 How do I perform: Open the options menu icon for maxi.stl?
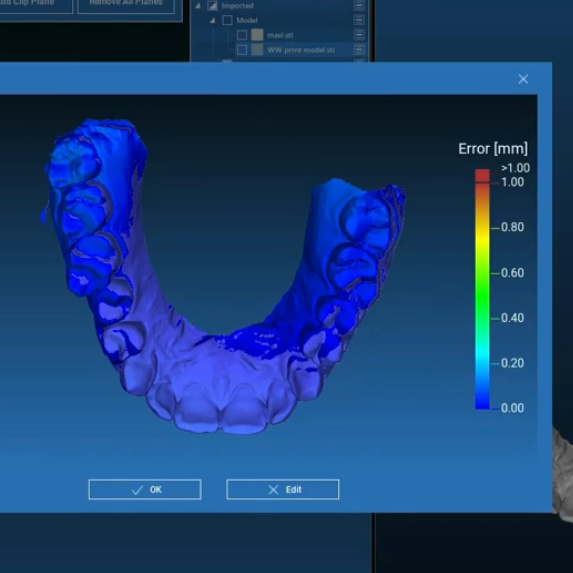coord(359,35)
